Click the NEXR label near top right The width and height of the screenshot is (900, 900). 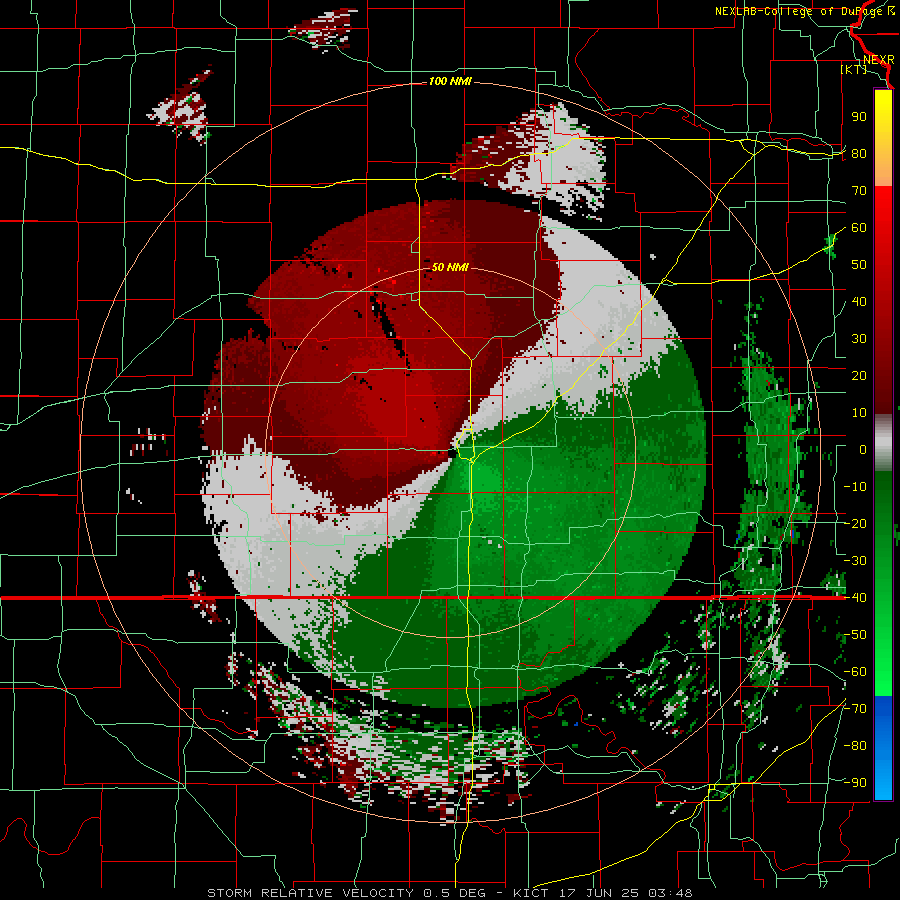coord(879,60)
